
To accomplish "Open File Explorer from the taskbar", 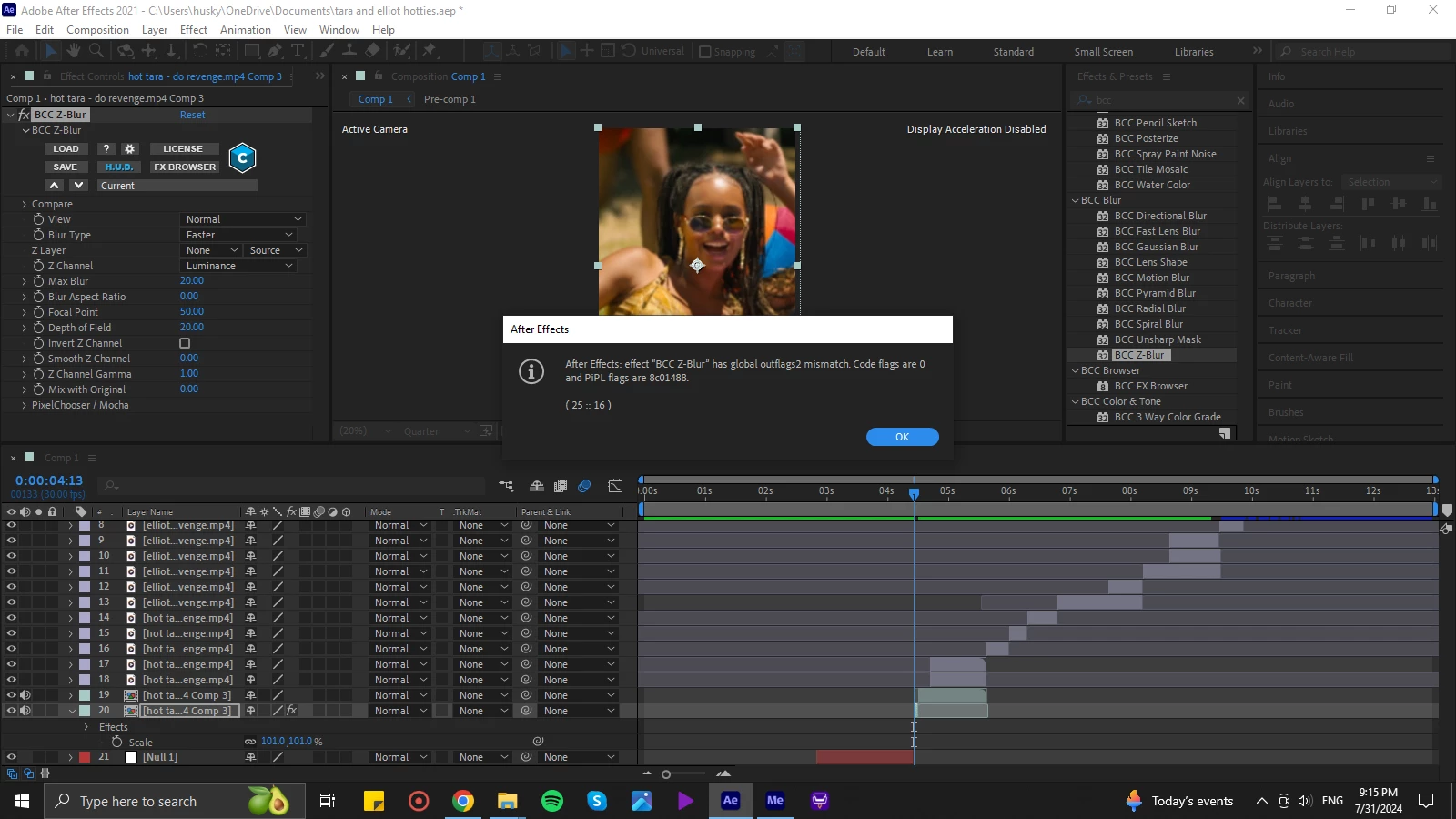I will [508, 801].
